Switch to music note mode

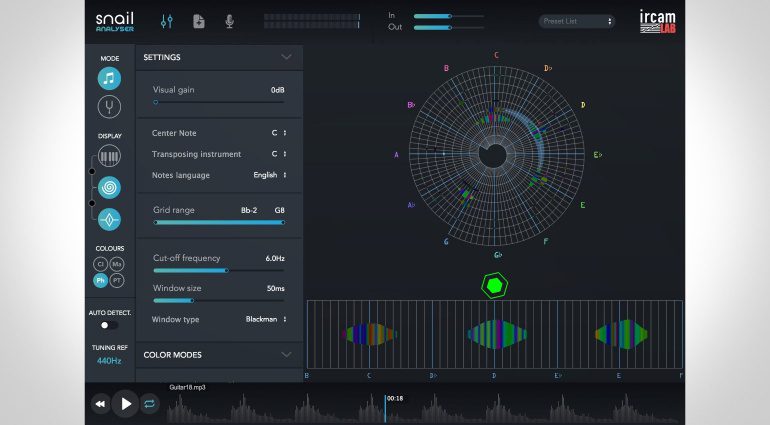point(109,78)
